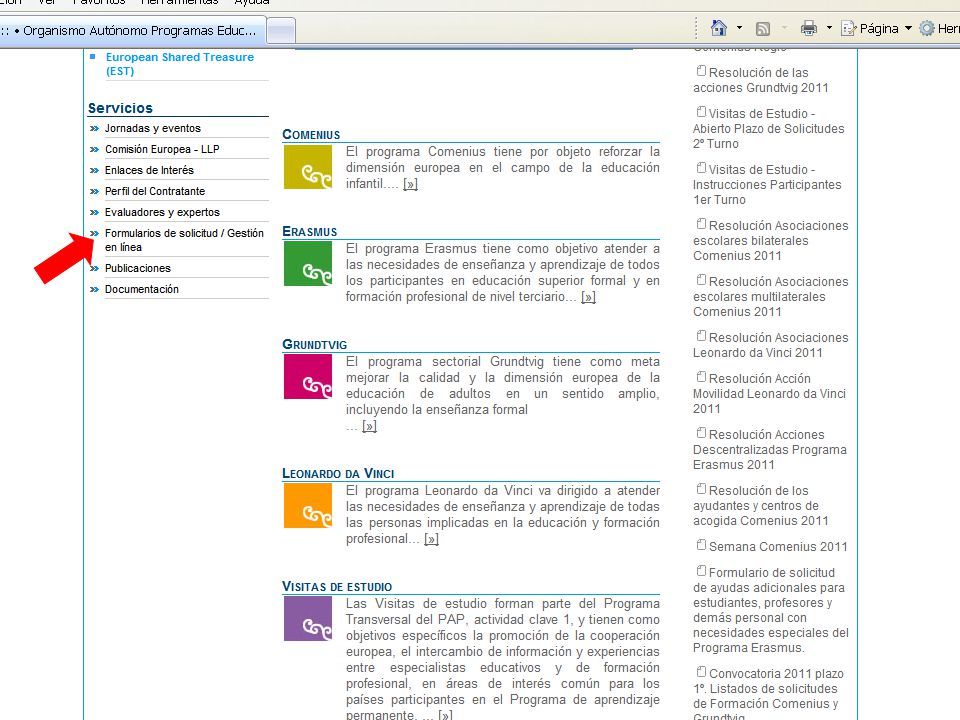The width and height of the screenshot is (960, 720).
Task: Open Resolución Acción Movilidad Leonardo da Vinci 2011
Action: tap(770, 393)
